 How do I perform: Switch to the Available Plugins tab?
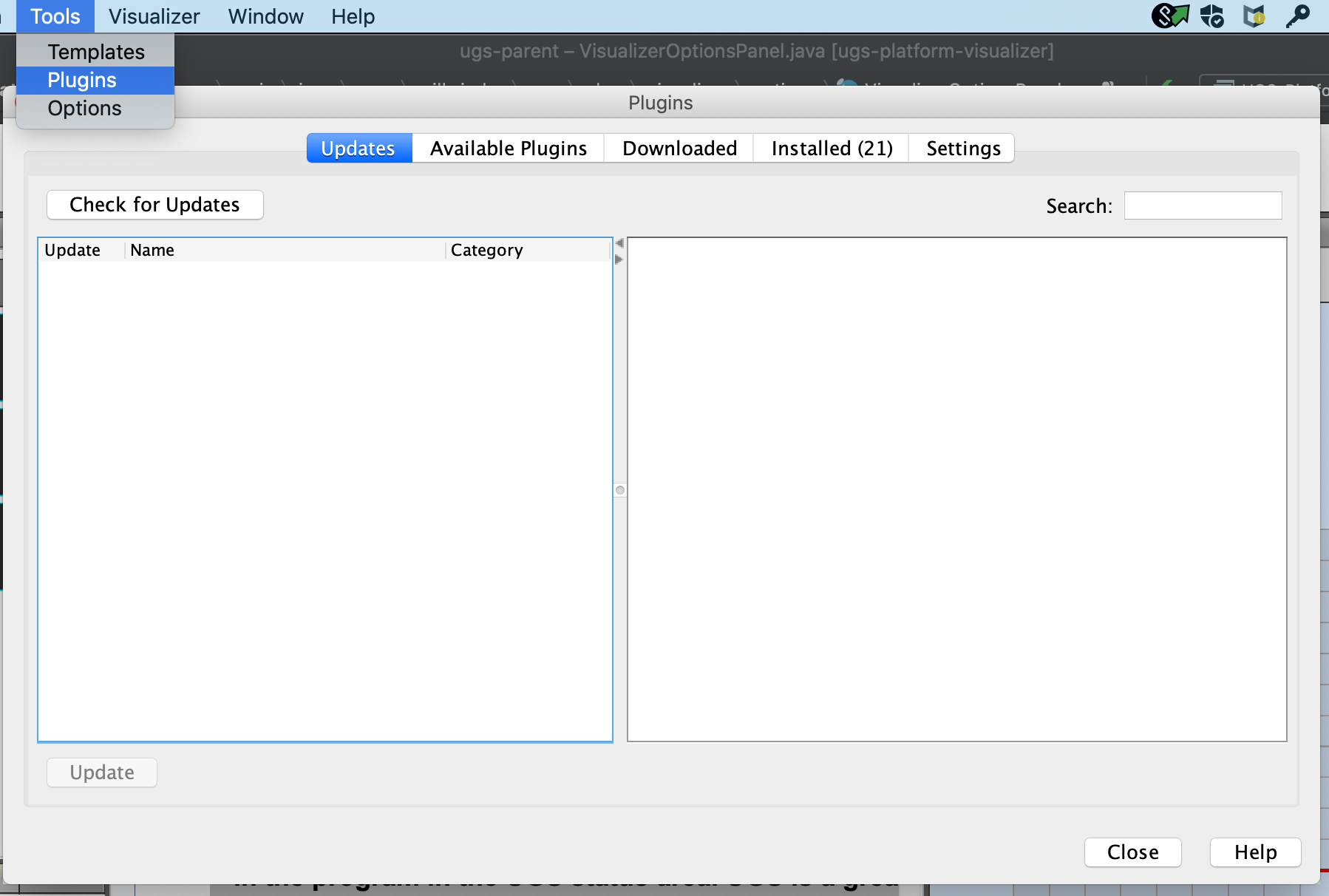(x=508, y=149)
